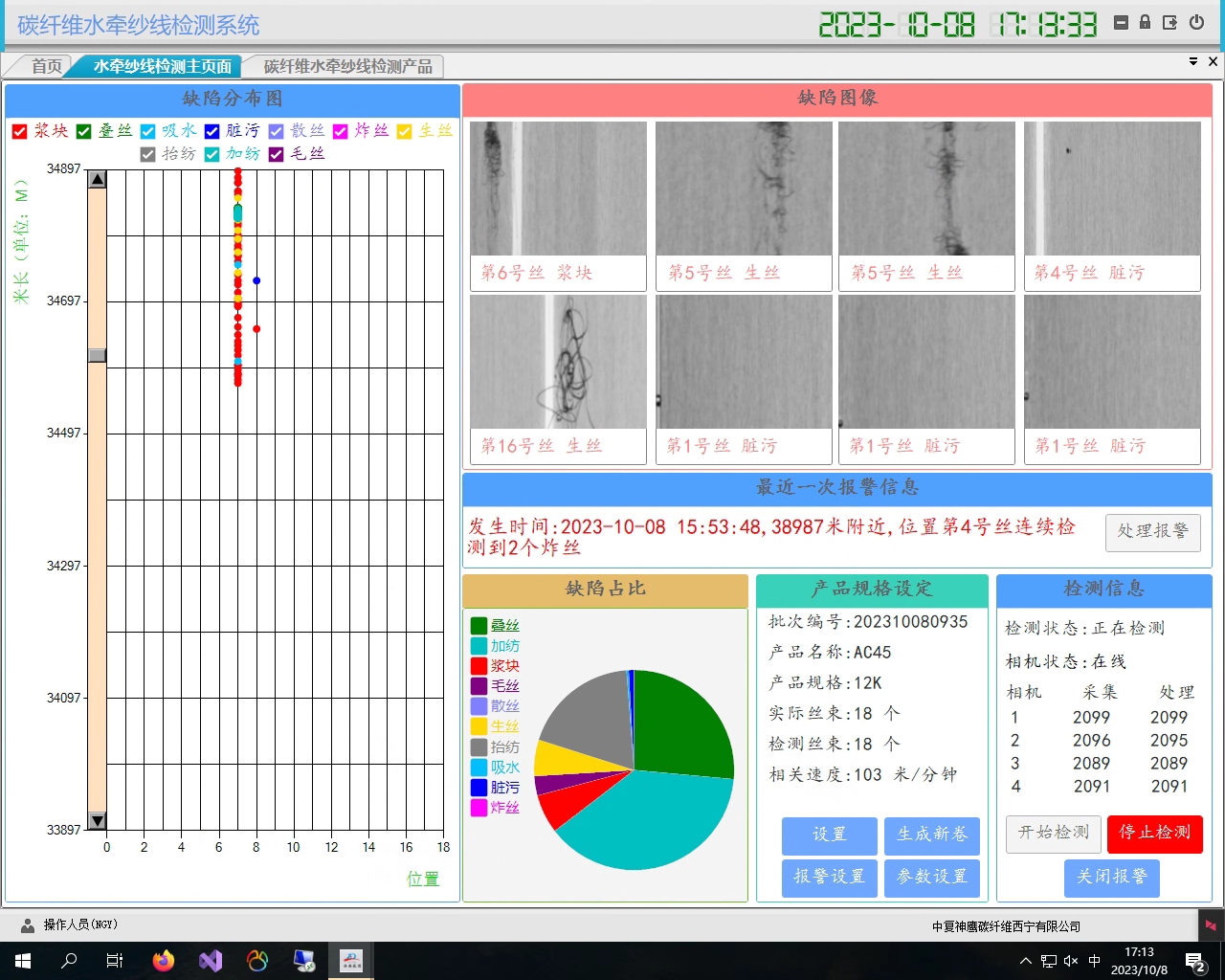Viewport: 1225px width, 980px height.
Task: Toggle the 毛丝 defect checkbox
Action: (277, 154)
